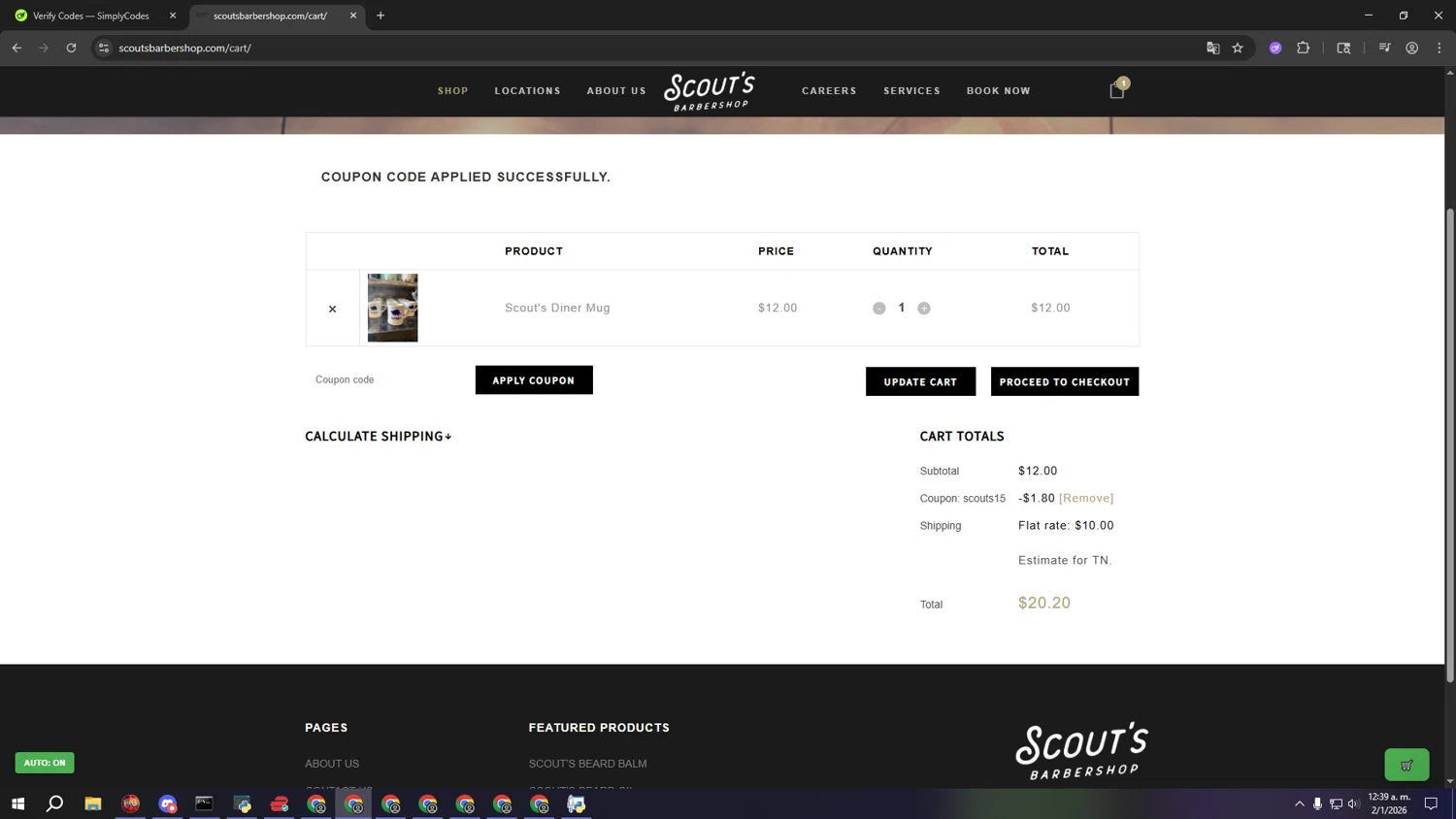Open Windows search from the taskbar

[x=55, y=803]
